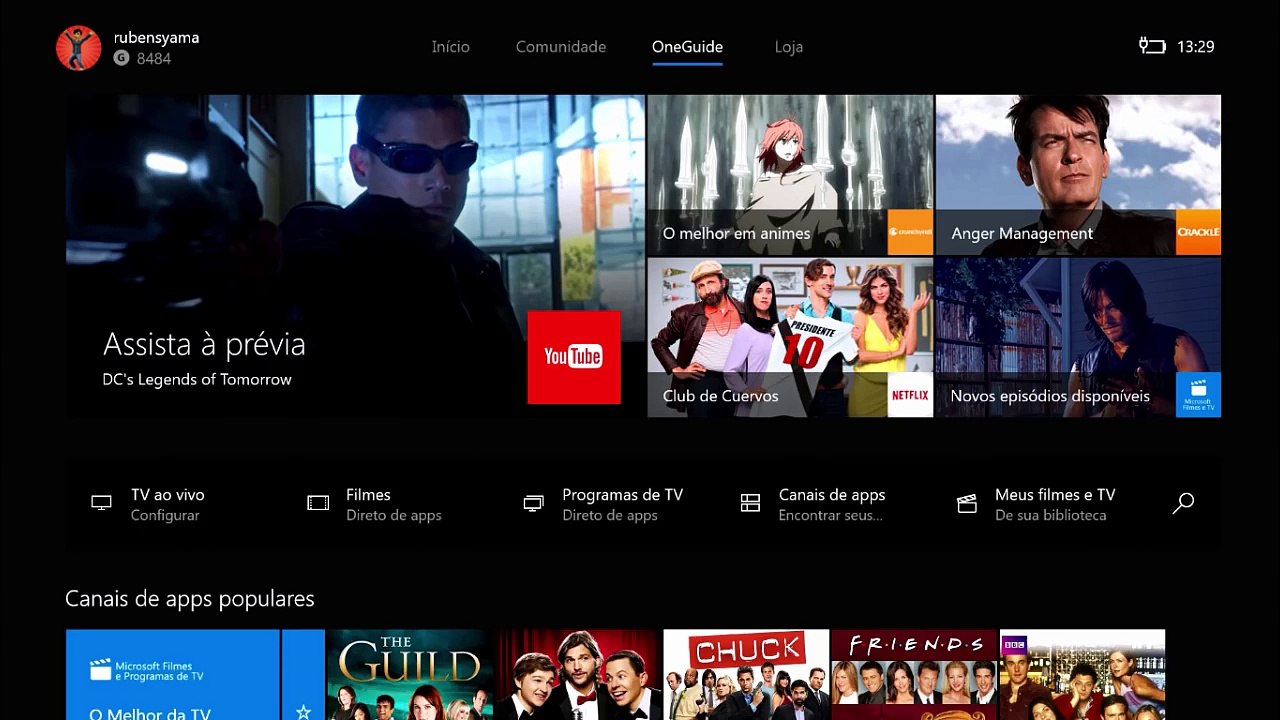
Task: Open the Assista à prévia Legends of Tomorrow tile
Action: (x=355, y=256)
